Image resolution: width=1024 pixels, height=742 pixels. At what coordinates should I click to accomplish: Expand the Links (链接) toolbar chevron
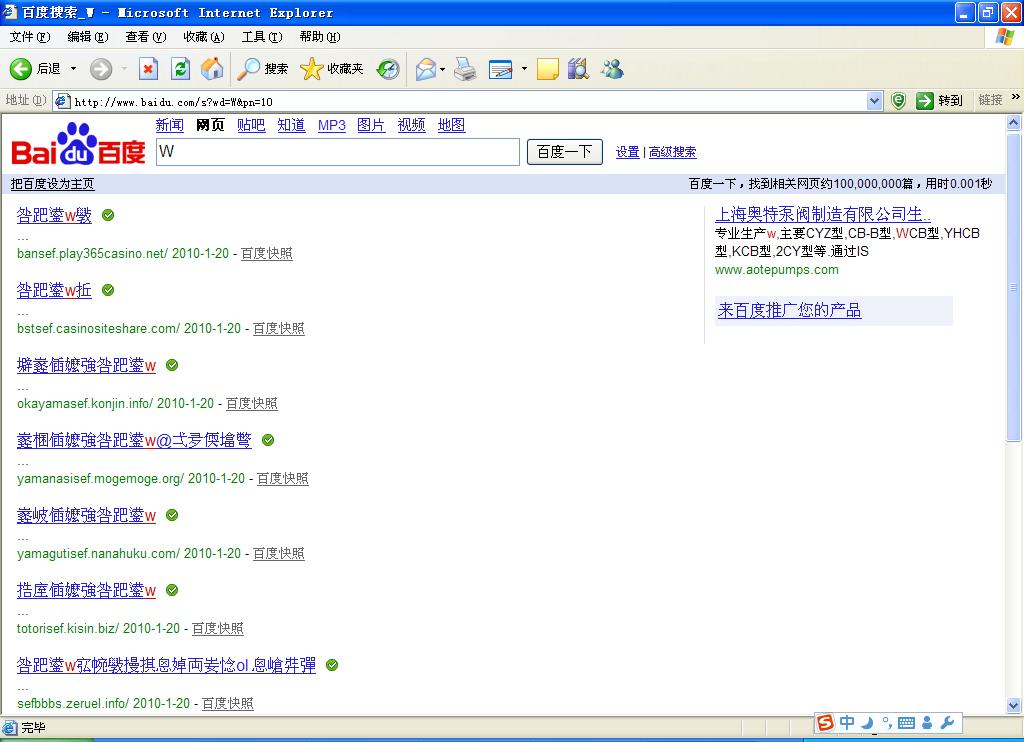coord(1016,97)
